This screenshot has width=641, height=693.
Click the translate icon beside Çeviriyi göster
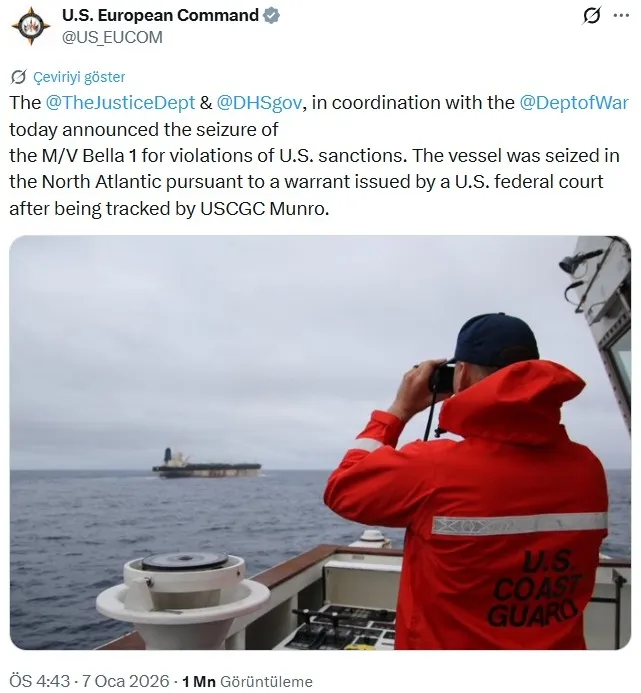19,77
